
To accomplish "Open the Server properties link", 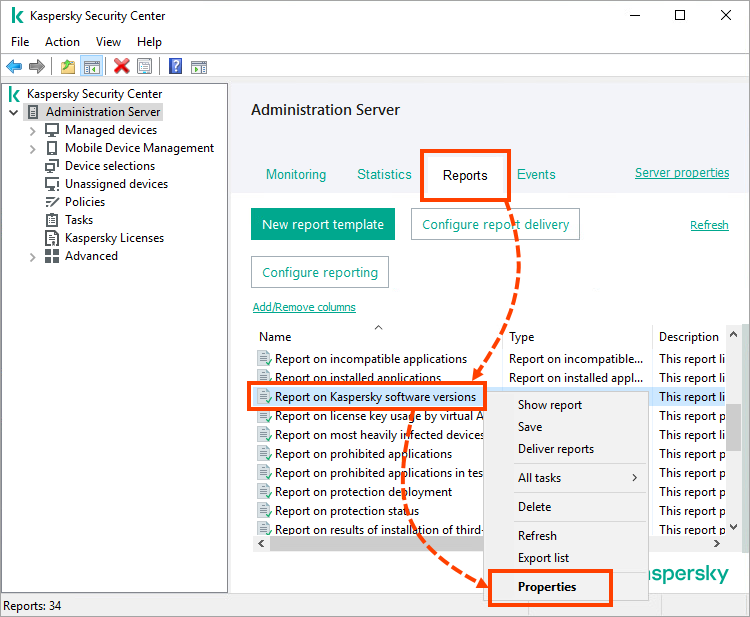I will point(682,173).
